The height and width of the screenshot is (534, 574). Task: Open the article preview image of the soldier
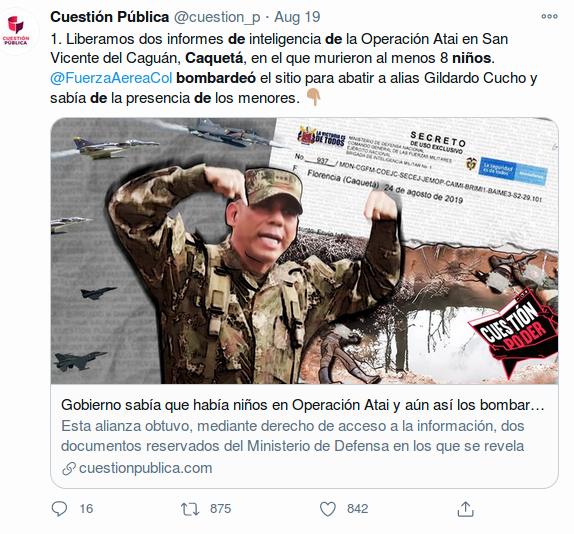pyautogui.click(x=305, y=251)
